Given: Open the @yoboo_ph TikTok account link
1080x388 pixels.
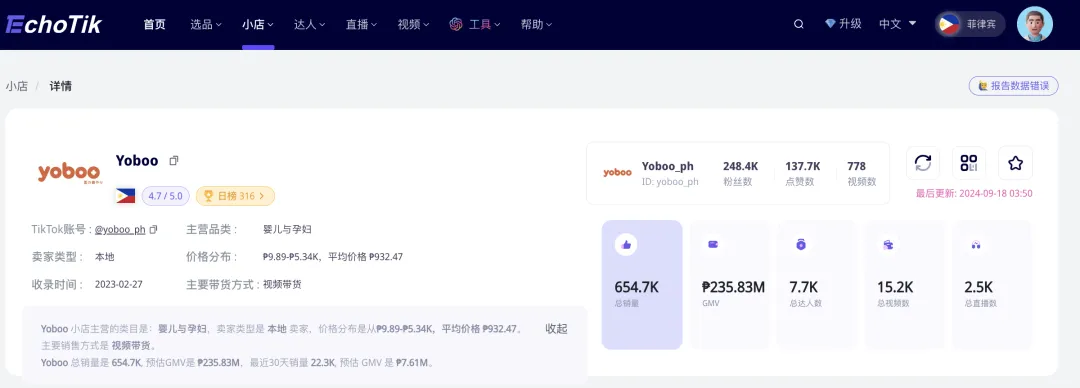Looking at the screenshot, I should point(120,229).
